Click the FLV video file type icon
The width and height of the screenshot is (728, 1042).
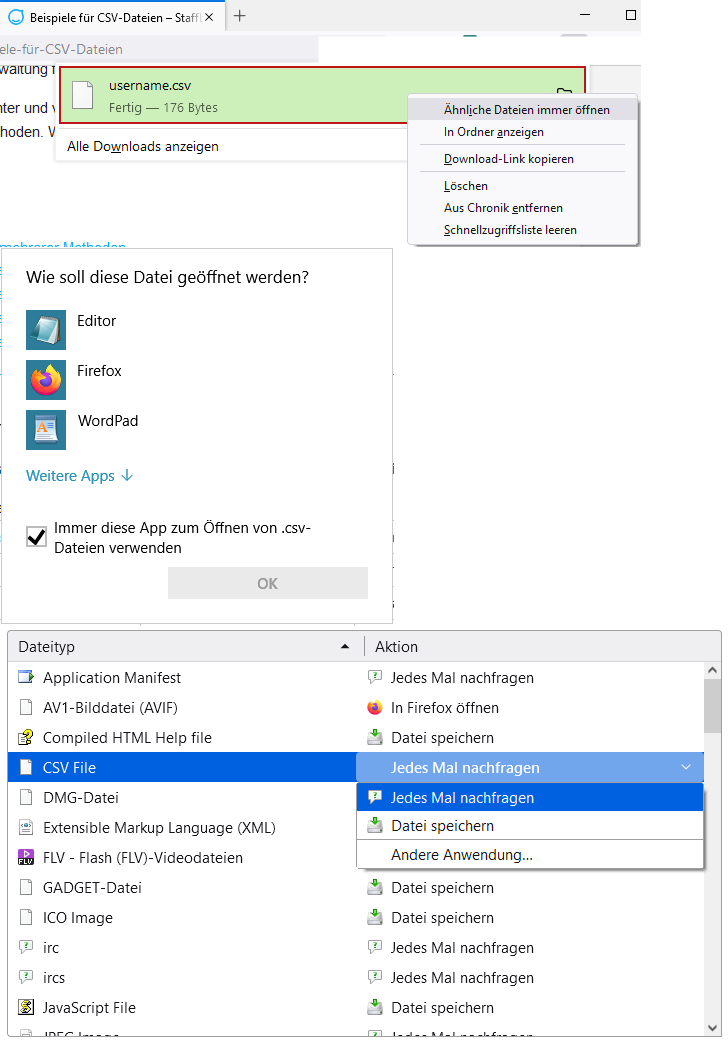tap(26, 858)
